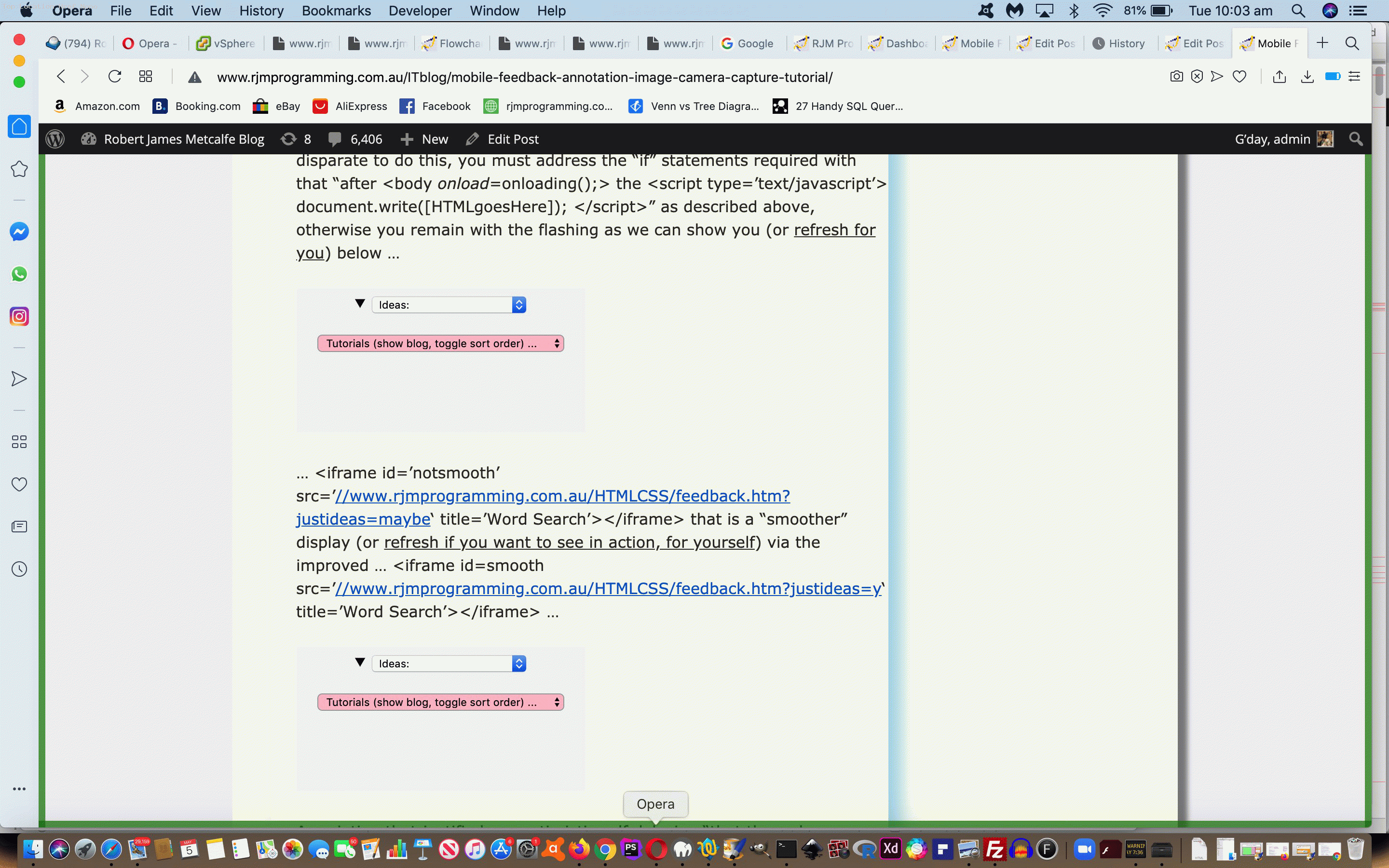Image resolution: width=1389 pixels, height=868 pixels.
Task: Click the address bar URL field
Action: (525, 77)
